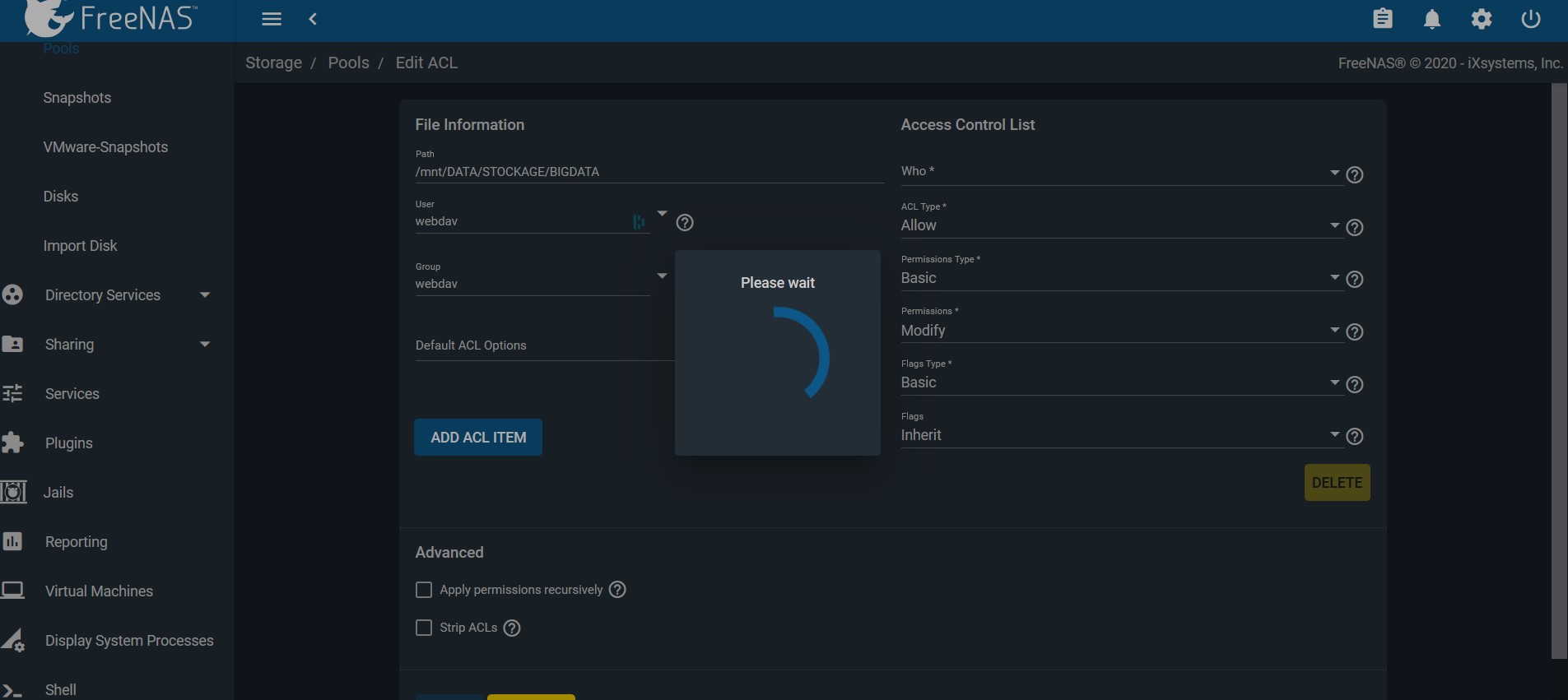
Task: Check the Strip ACLs checkbox
Action: click(x=424, y=628)
